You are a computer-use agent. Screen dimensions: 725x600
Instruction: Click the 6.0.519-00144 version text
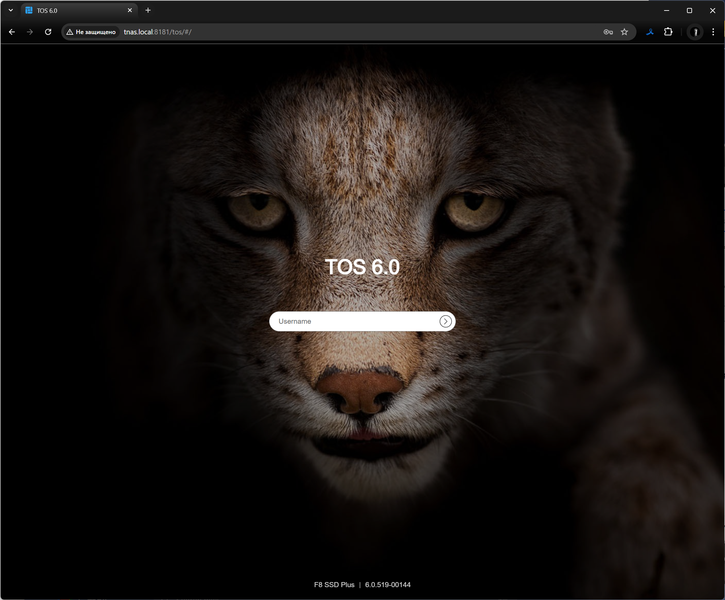click(x=387, y=585)
